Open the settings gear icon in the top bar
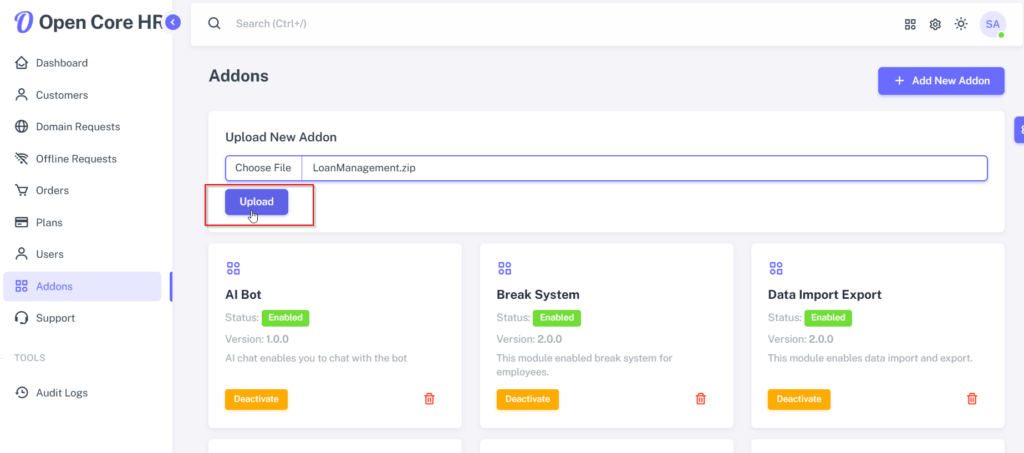 (935, 24)
